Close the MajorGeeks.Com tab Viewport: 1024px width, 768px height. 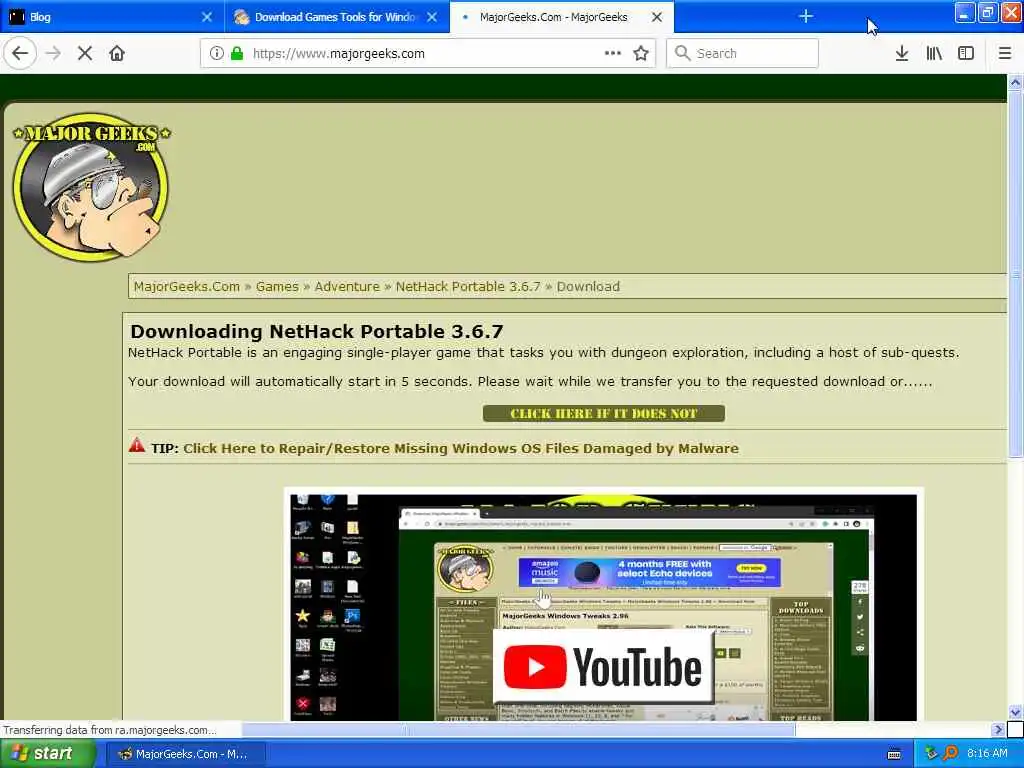pyautogui.click(x=657, y=17)
